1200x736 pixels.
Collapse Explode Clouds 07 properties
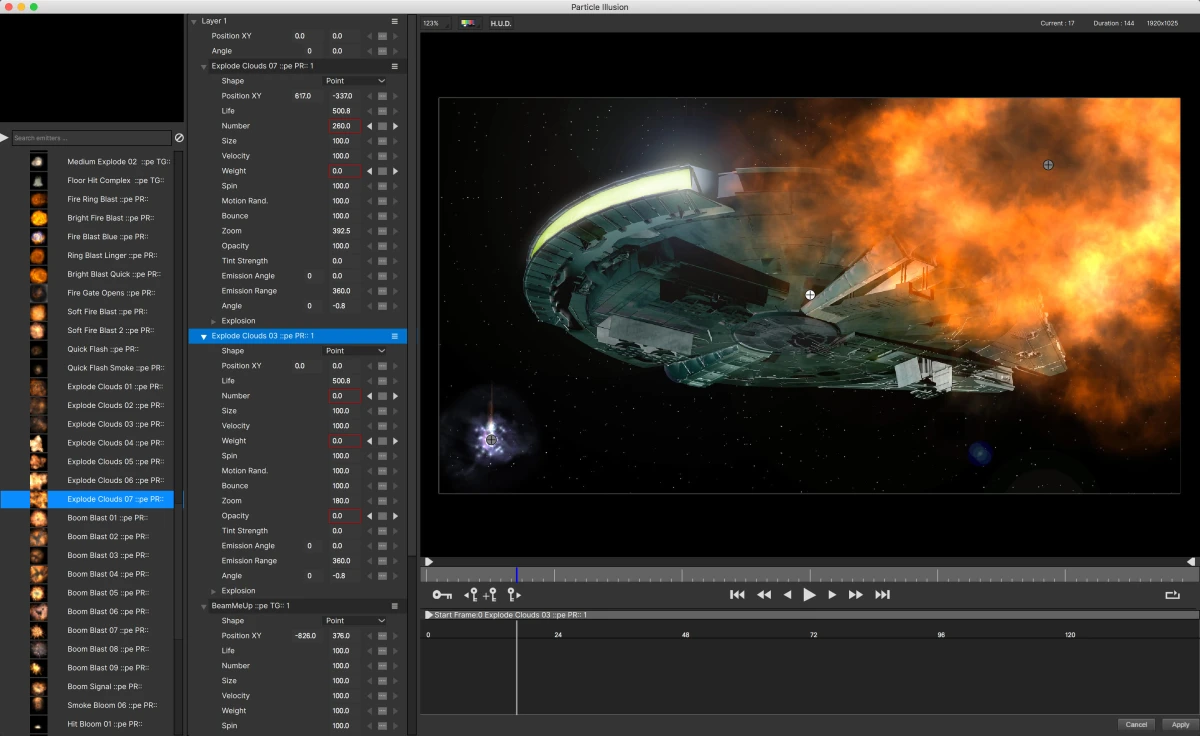[204, 66]
